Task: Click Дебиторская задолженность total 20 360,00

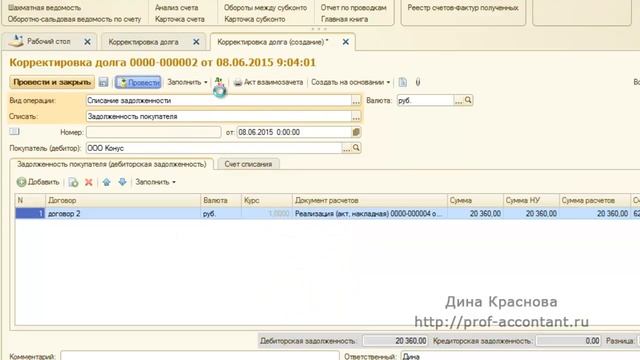Action: [395, 340]
